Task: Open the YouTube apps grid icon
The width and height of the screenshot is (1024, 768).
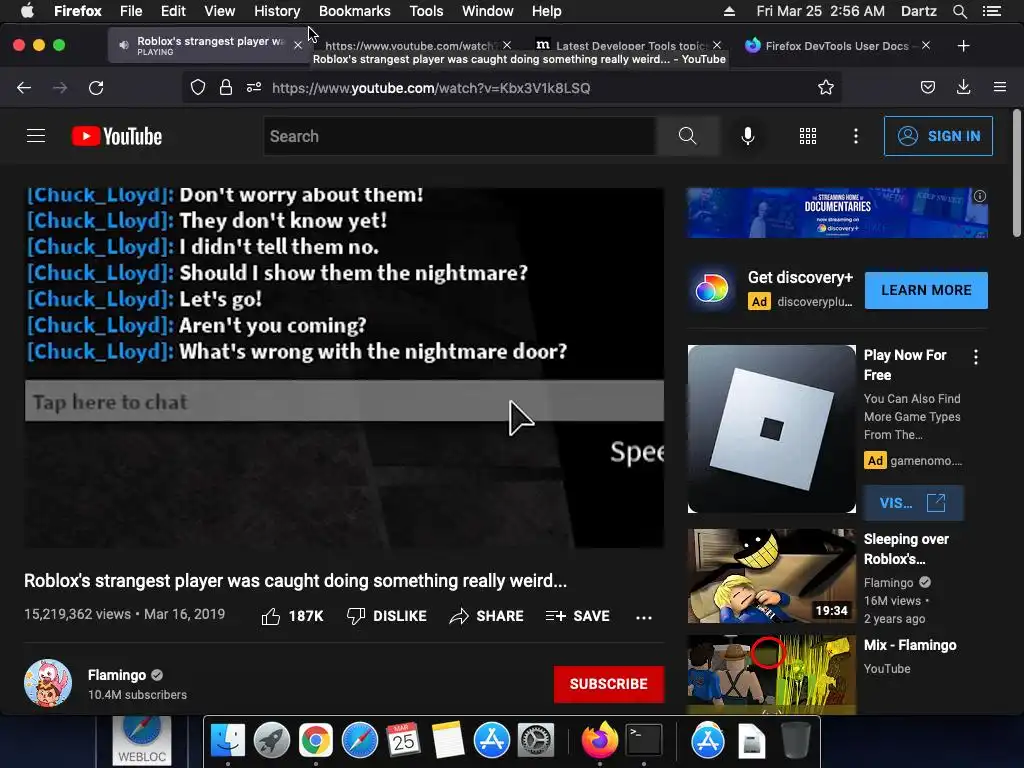Action: click(808, 136)
